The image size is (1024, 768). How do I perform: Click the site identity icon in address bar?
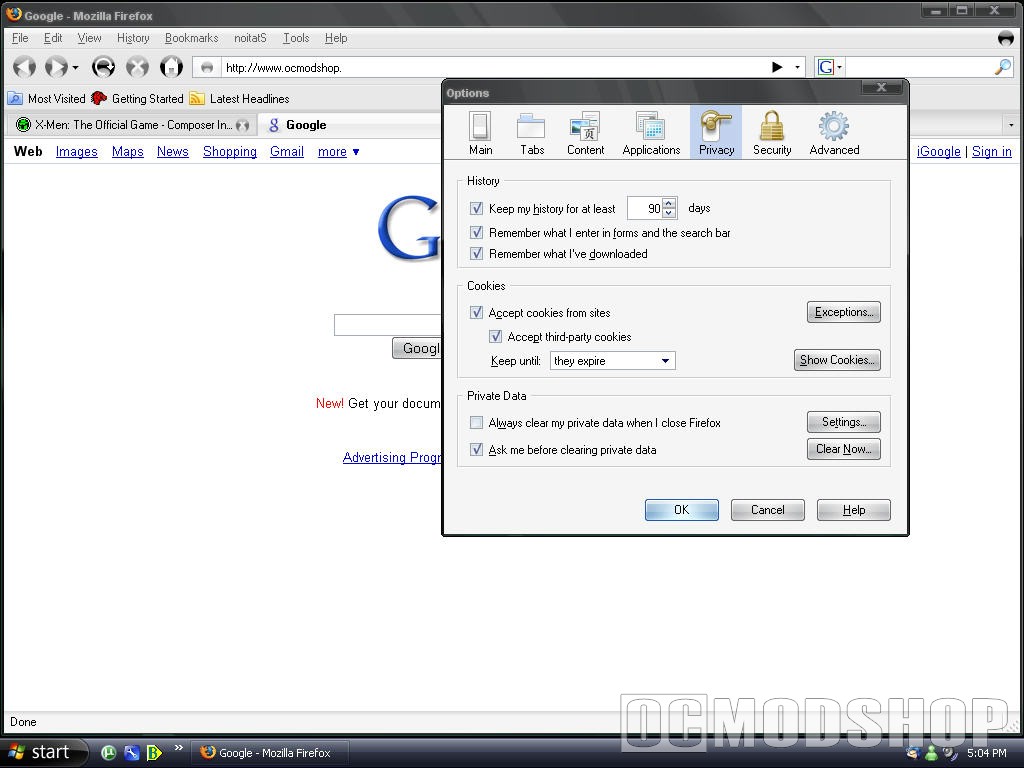point(207,67)
